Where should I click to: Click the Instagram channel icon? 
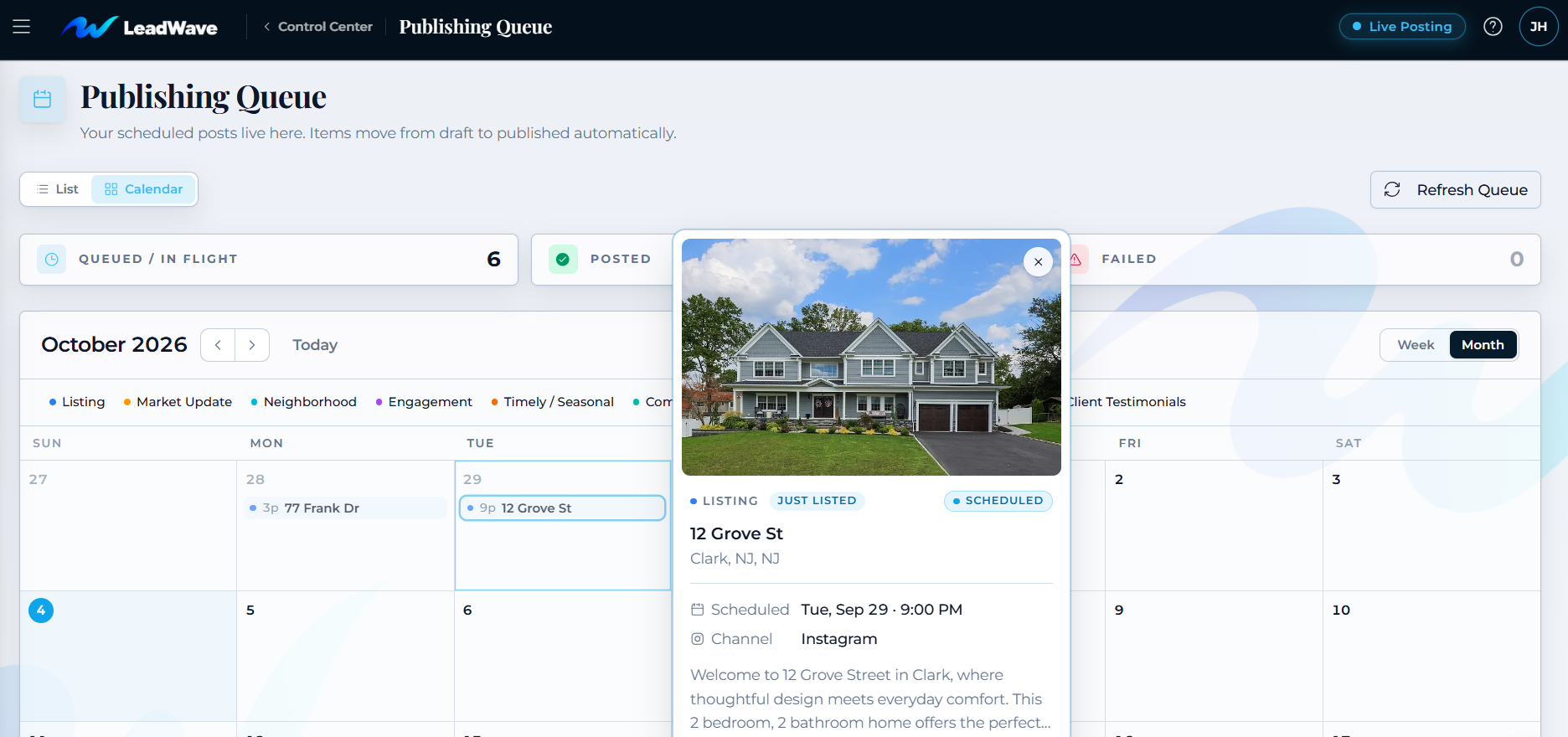[697, 639]
